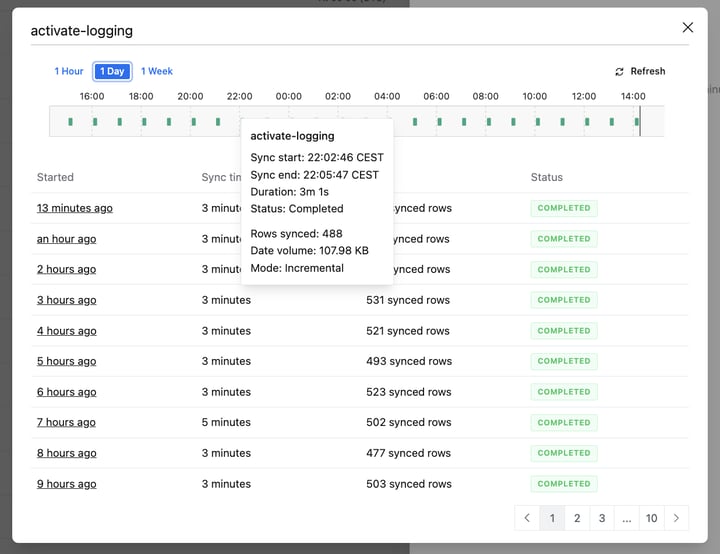
Task: Open the sync started an hour ago
Action: tap(67, 239)
